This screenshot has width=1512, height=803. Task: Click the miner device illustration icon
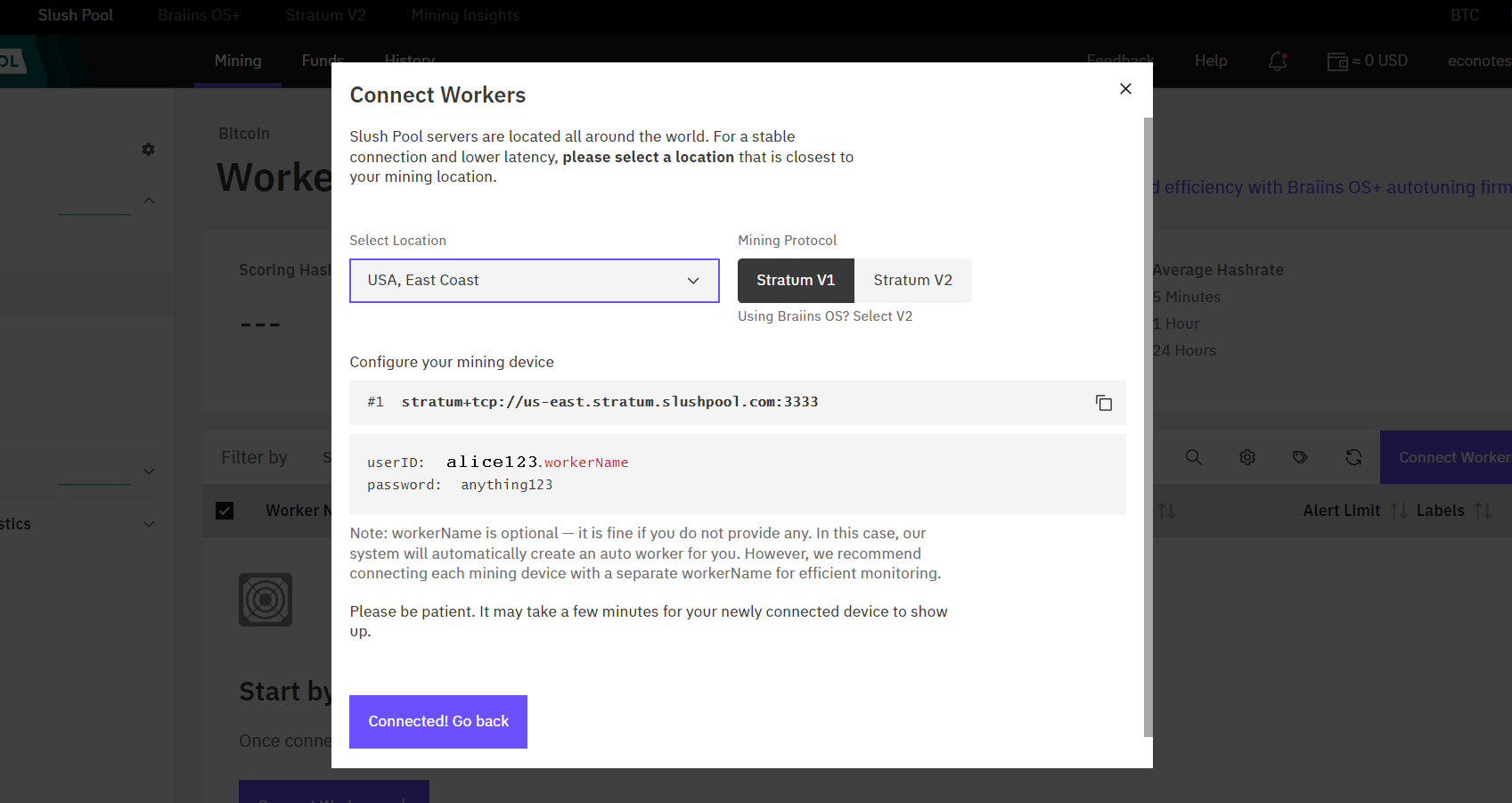click(x=266, y=600)
